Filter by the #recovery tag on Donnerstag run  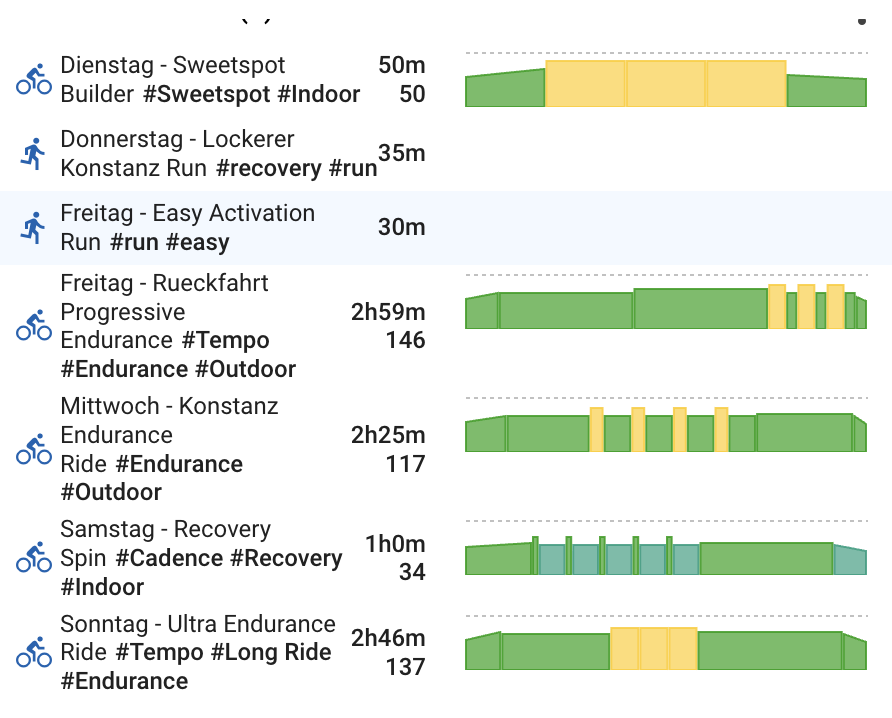pyautogui.click(x=269, y=169)
